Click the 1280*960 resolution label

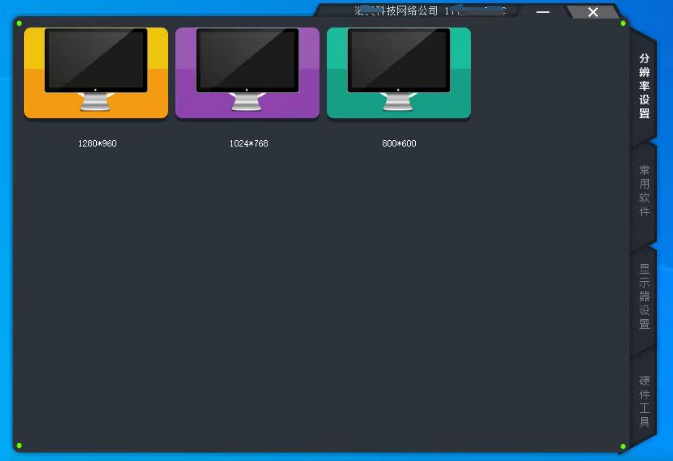click(97, 143)
